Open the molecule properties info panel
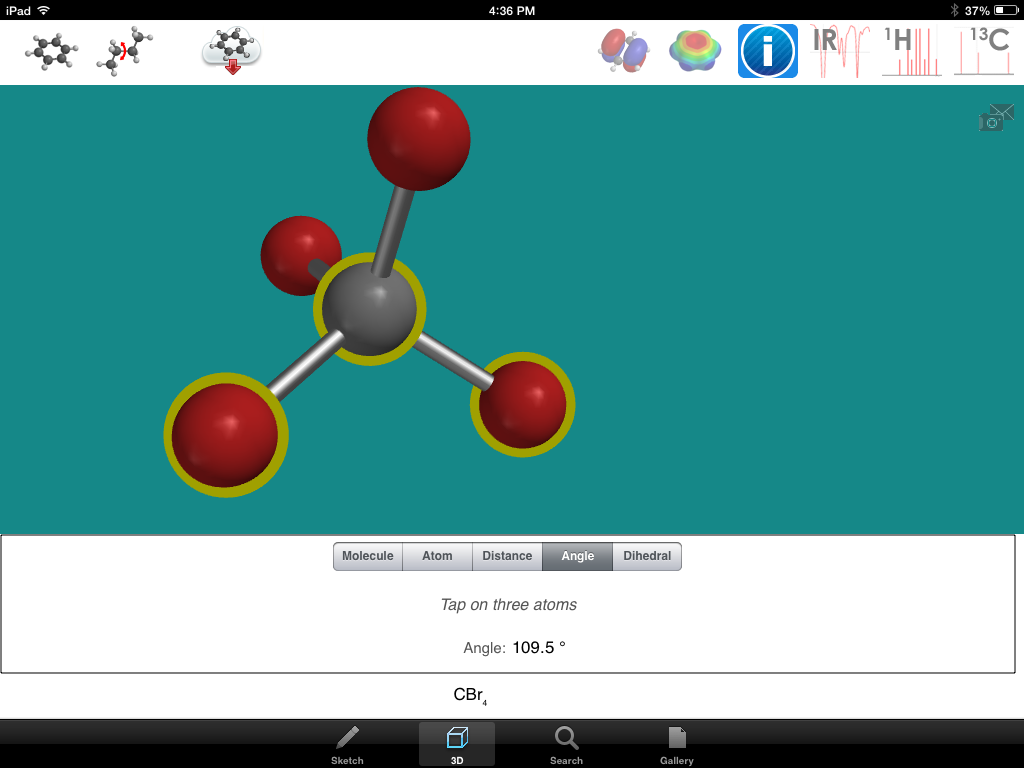 (767, 49)
